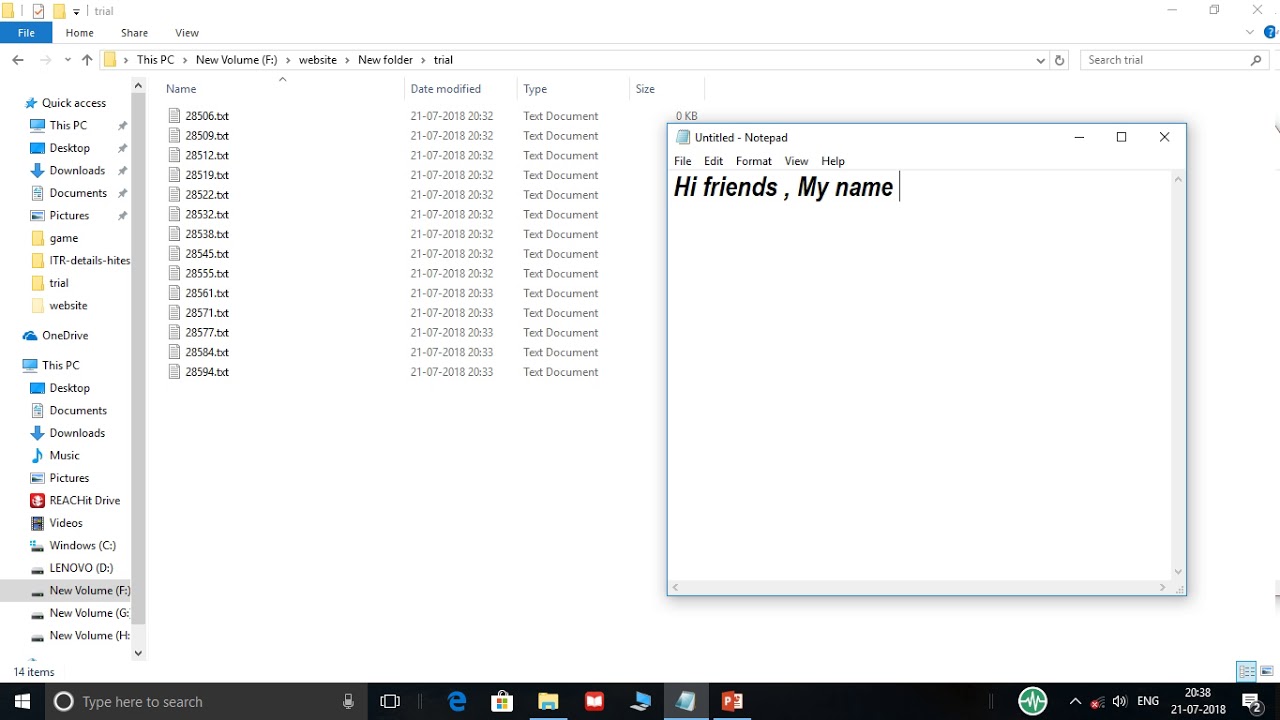Open Notepad's Edit menu
1280x720 pixels.
click(713, 161)
